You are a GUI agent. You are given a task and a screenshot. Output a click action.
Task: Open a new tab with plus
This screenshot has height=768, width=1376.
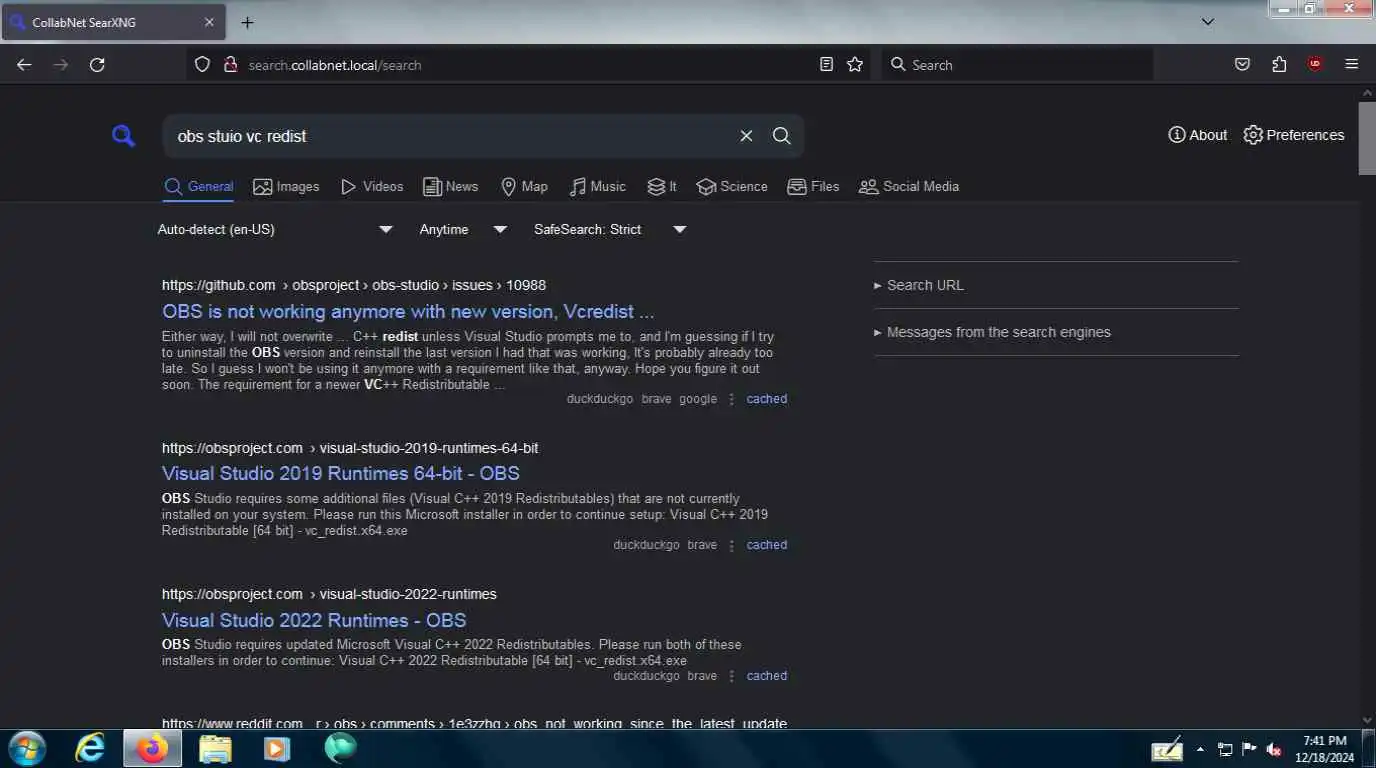(248, 22)
